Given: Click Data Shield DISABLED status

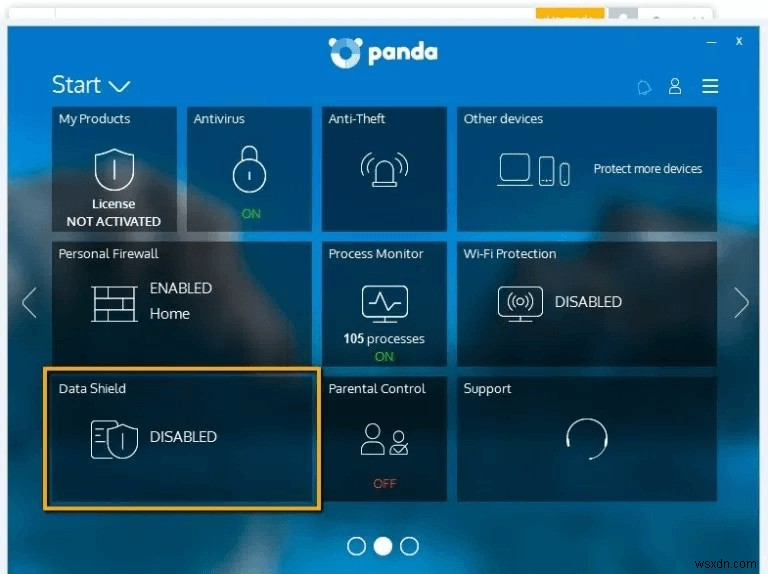Looking at the screenshot, I should pyautogui.click(x=183, y=437).
